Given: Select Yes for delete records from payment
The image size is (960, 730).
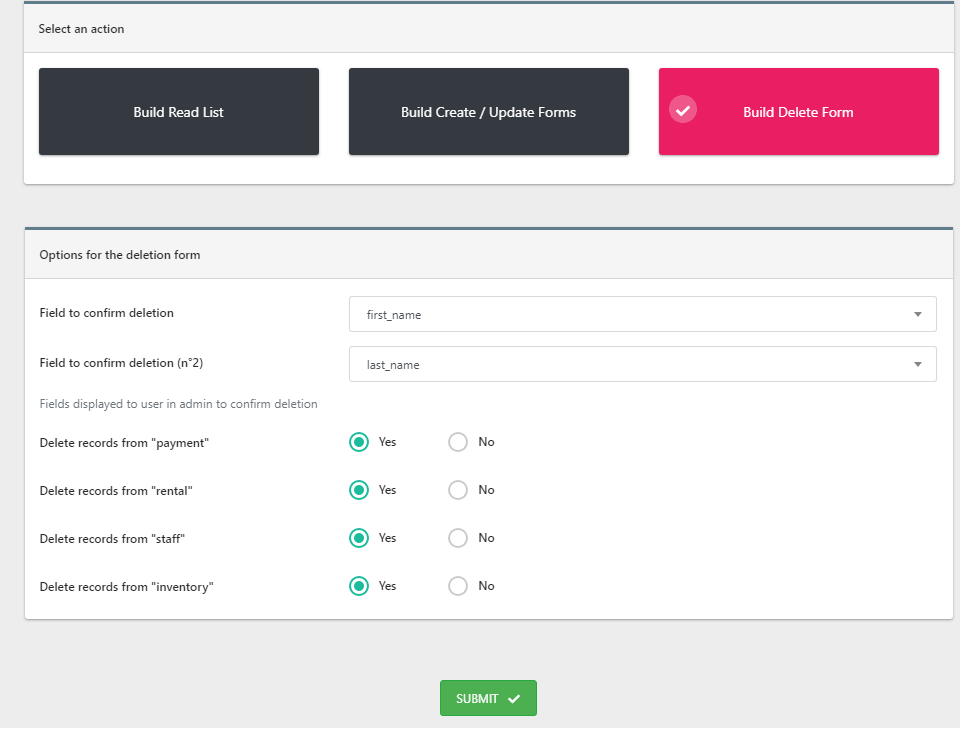Looking at the screenshot, I should coord(359,442).
